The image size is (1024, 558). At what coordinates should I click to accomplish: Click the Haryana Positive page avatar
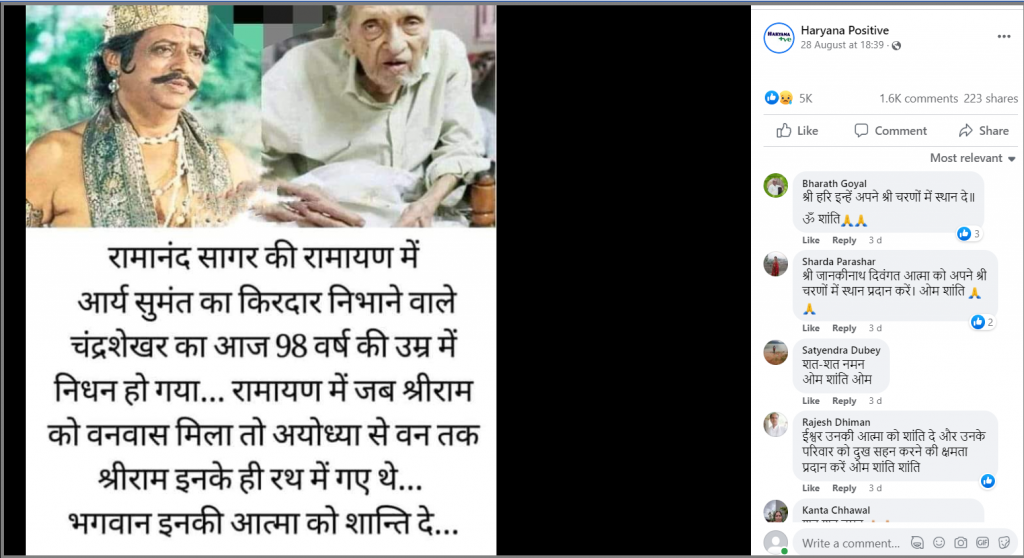click(x=778, y=37)
